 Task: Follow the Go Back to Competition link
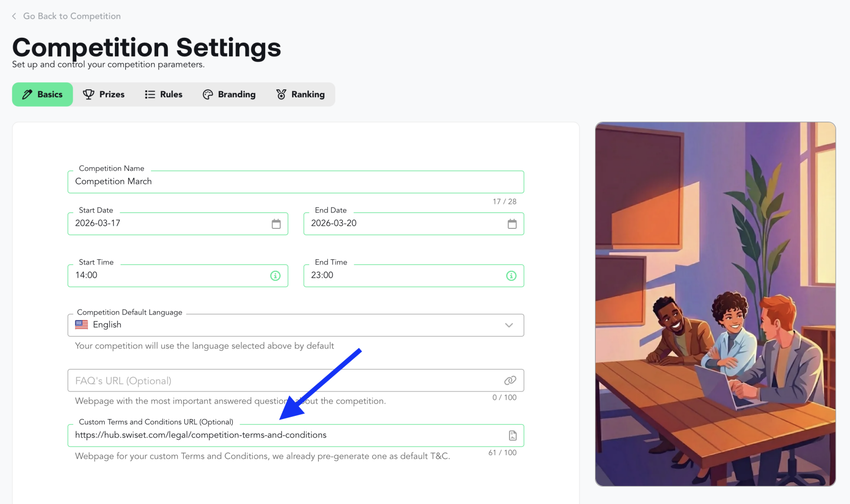click(x=72, y=16)
